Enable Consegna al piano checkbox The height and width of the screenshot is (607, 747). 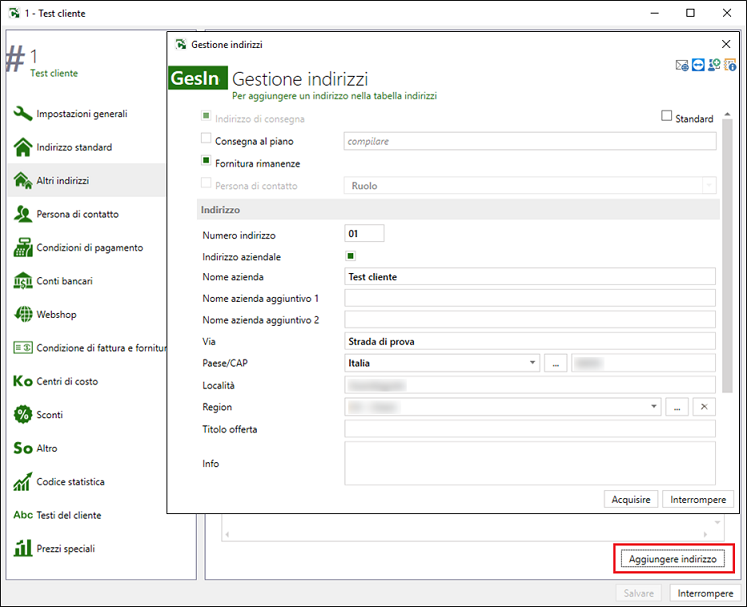[x=206, y=138]
